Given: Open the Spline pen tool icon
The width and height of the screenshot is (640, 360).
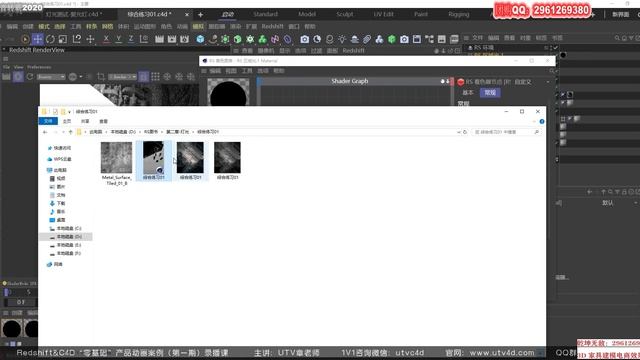Looking at the screenshot, I should pyautogui.click(x=213, y=39).
